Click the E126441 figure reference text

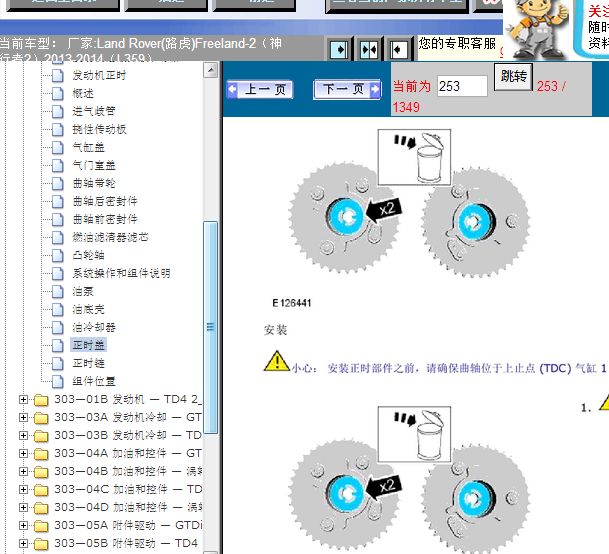click(292, 303)
